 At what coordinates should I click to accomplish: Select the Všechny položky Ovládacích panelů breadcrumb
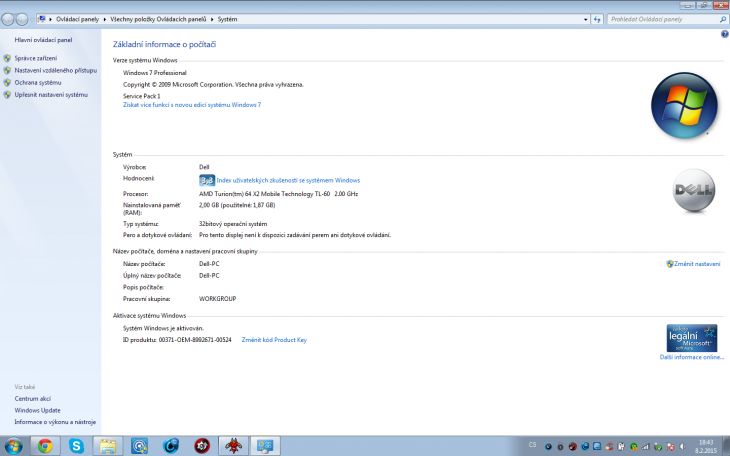(x=158, y=19)
